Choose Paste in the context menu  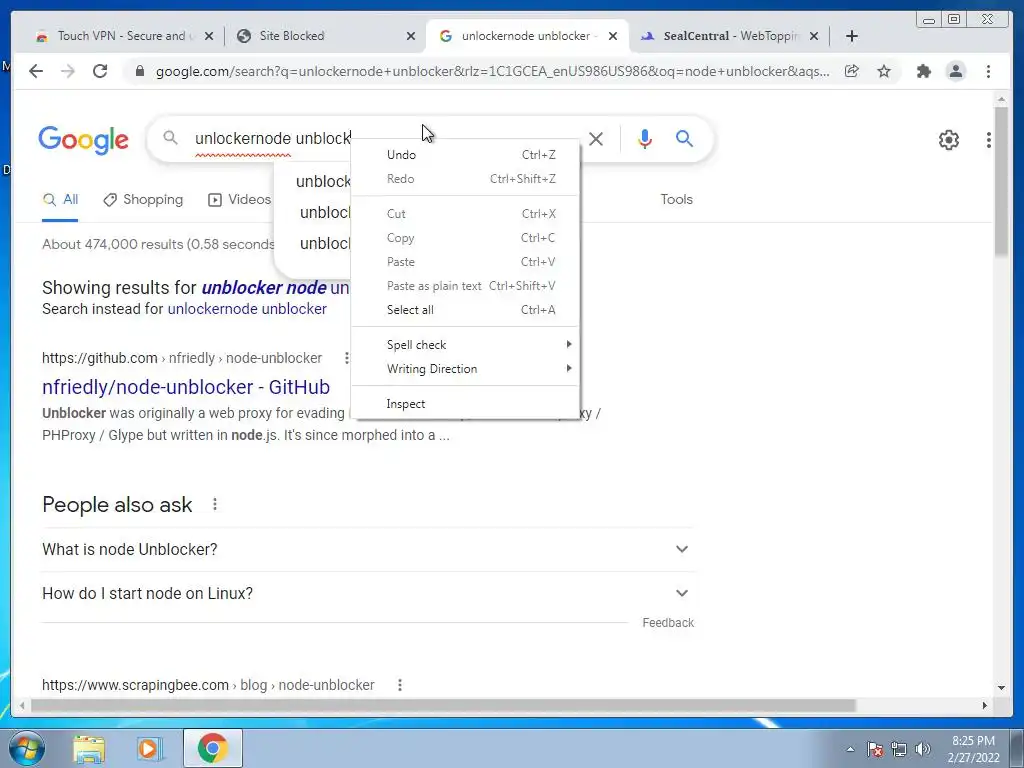[465, 262]
